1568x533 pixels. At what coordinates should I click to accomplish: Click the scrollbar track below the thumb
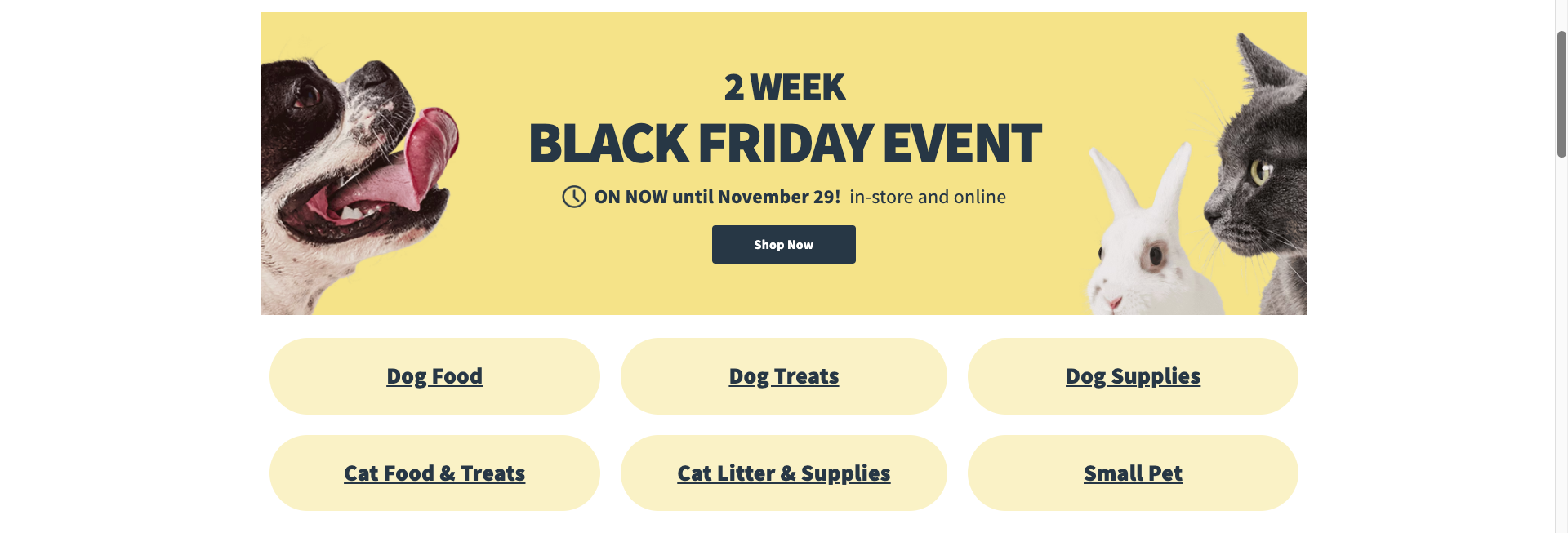(1561, 343)
